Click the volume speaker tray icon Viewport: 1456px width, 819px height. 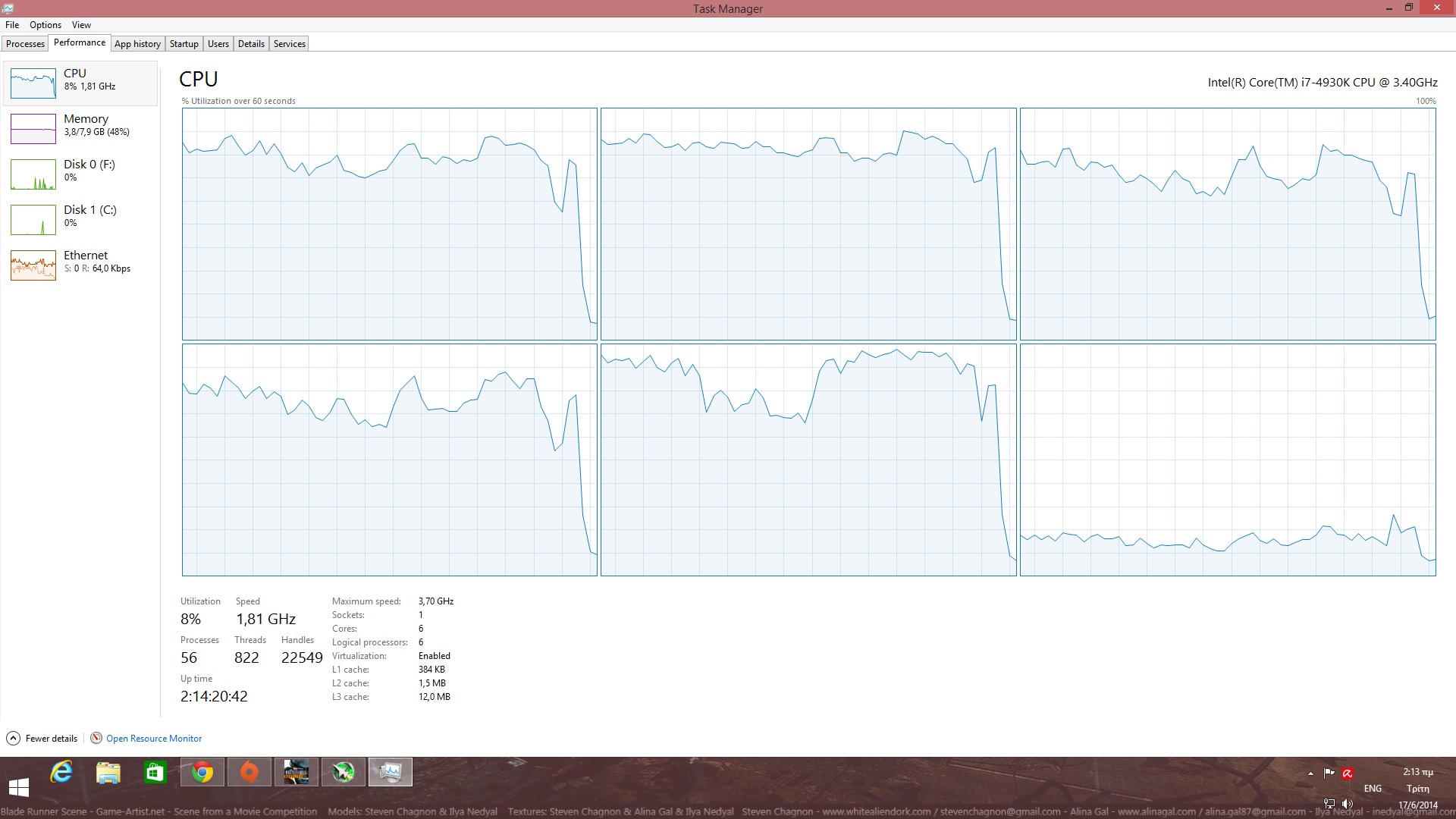tap(1348, 804)
